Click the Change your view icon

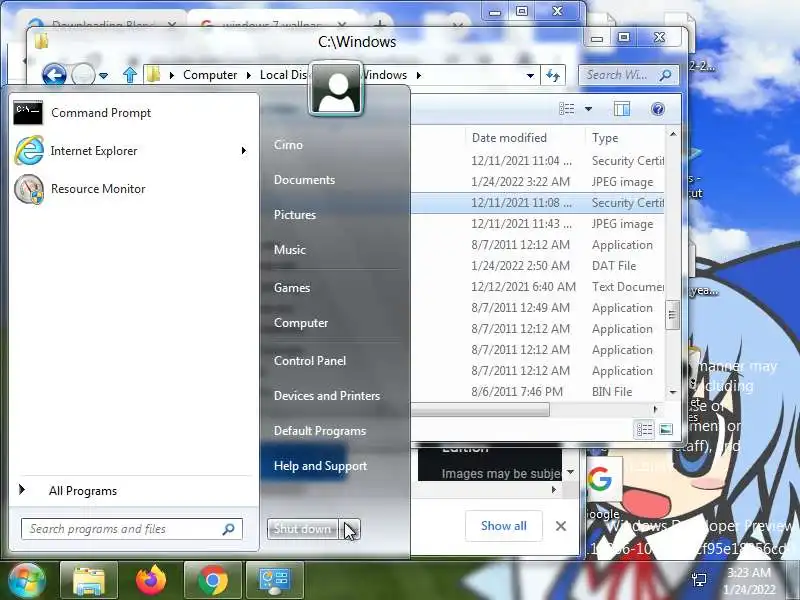[566, 109]
